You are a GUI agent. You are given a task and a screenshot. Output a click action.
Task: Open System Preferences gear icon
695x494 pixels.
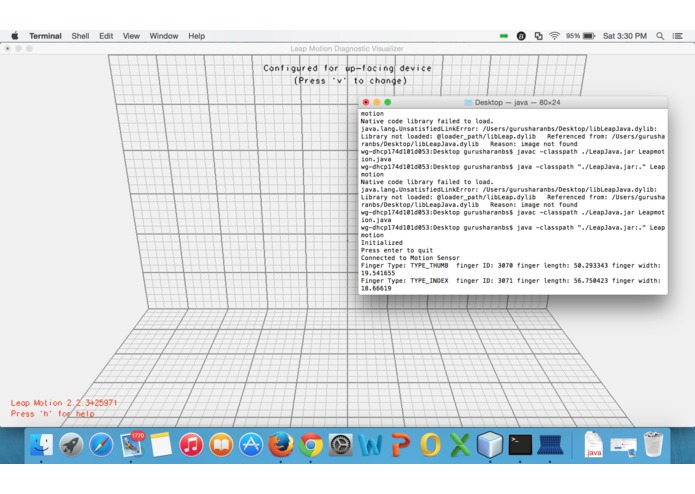point(340,444)
